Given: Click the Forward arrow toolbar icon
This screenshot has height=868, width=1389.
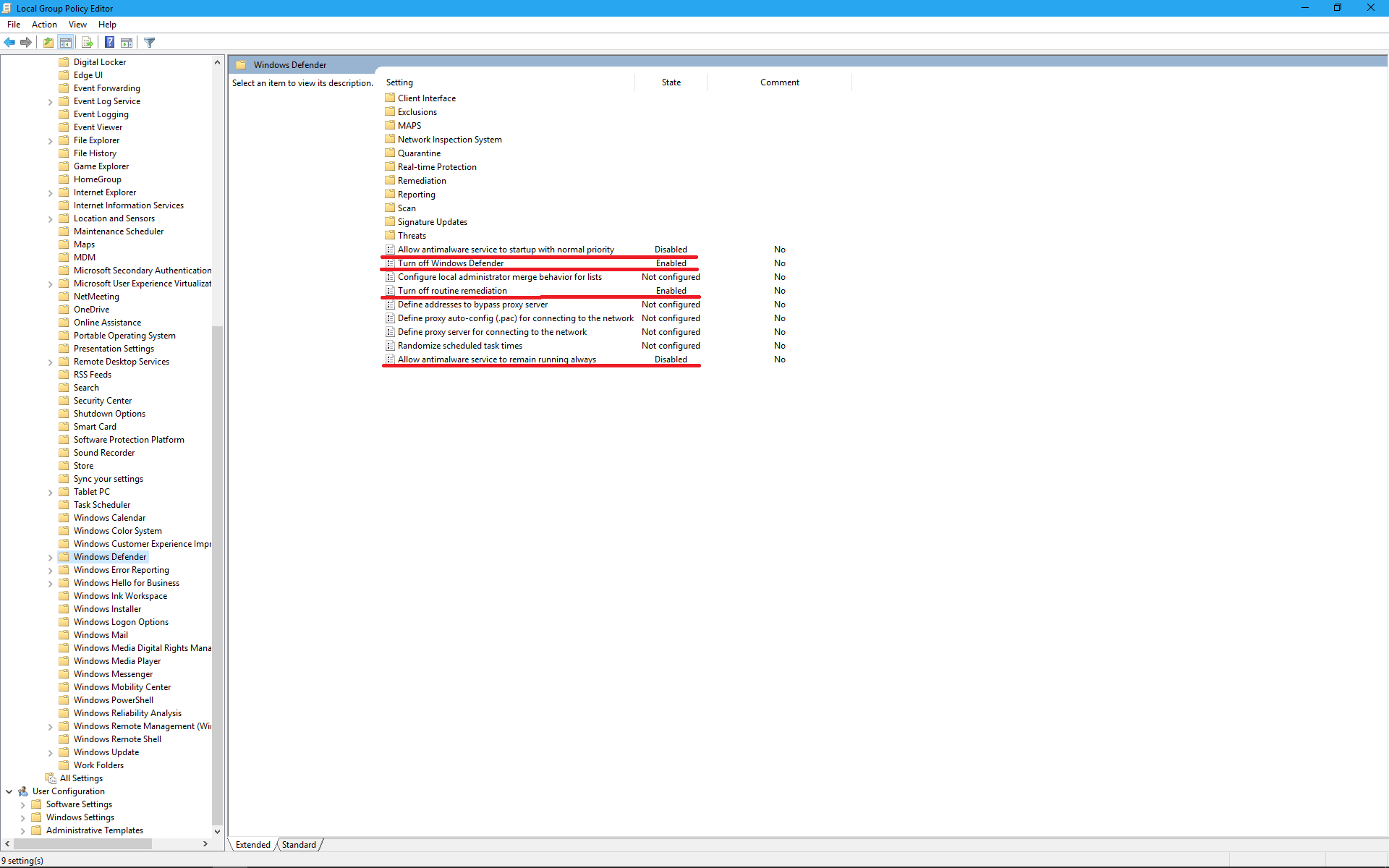Looking at the screenshot, I should [26, 43].
